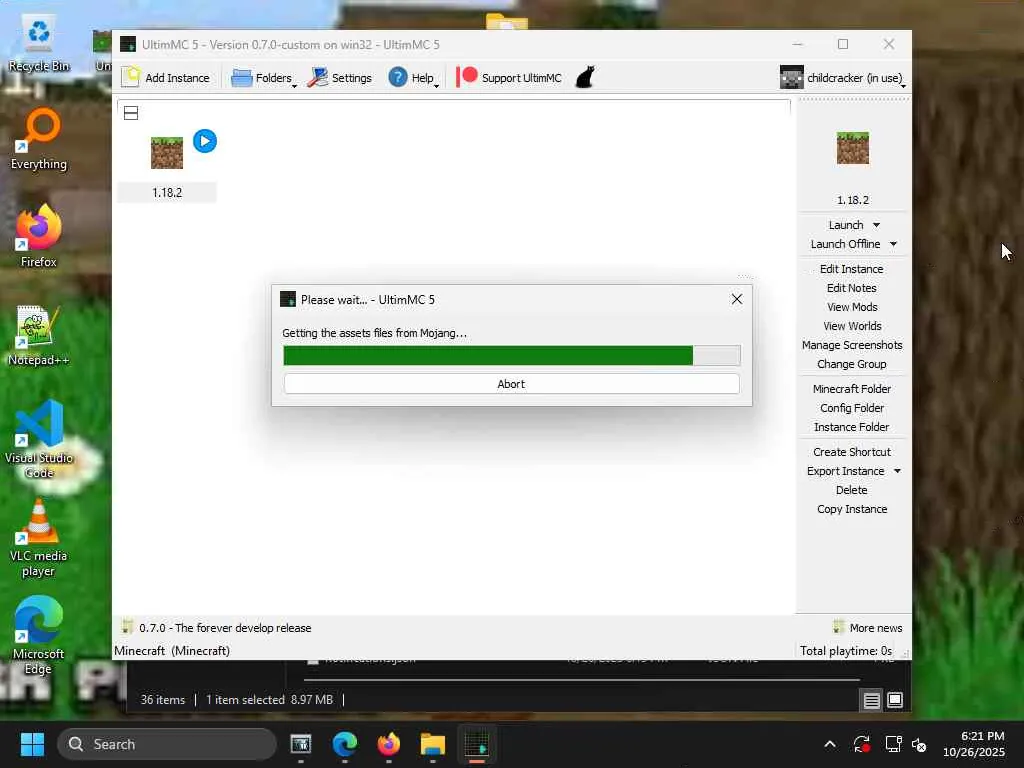Click the UltimMC title bar app icon
The height and width of the screenshot is (768, 1024).
click(x=128, y=44)
